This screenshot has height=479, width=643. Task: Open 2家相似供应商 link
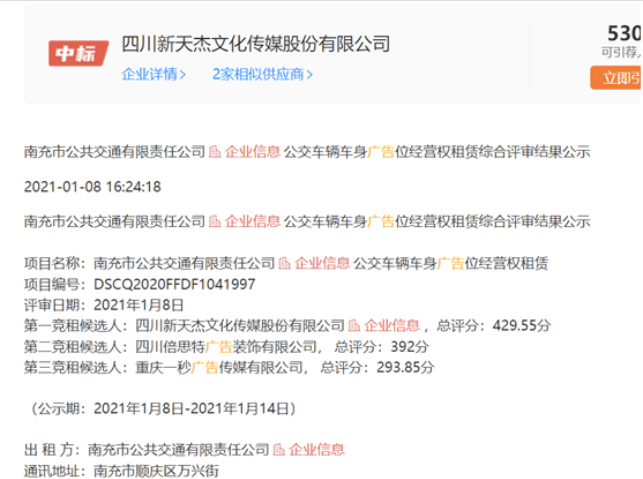[262, 75]
